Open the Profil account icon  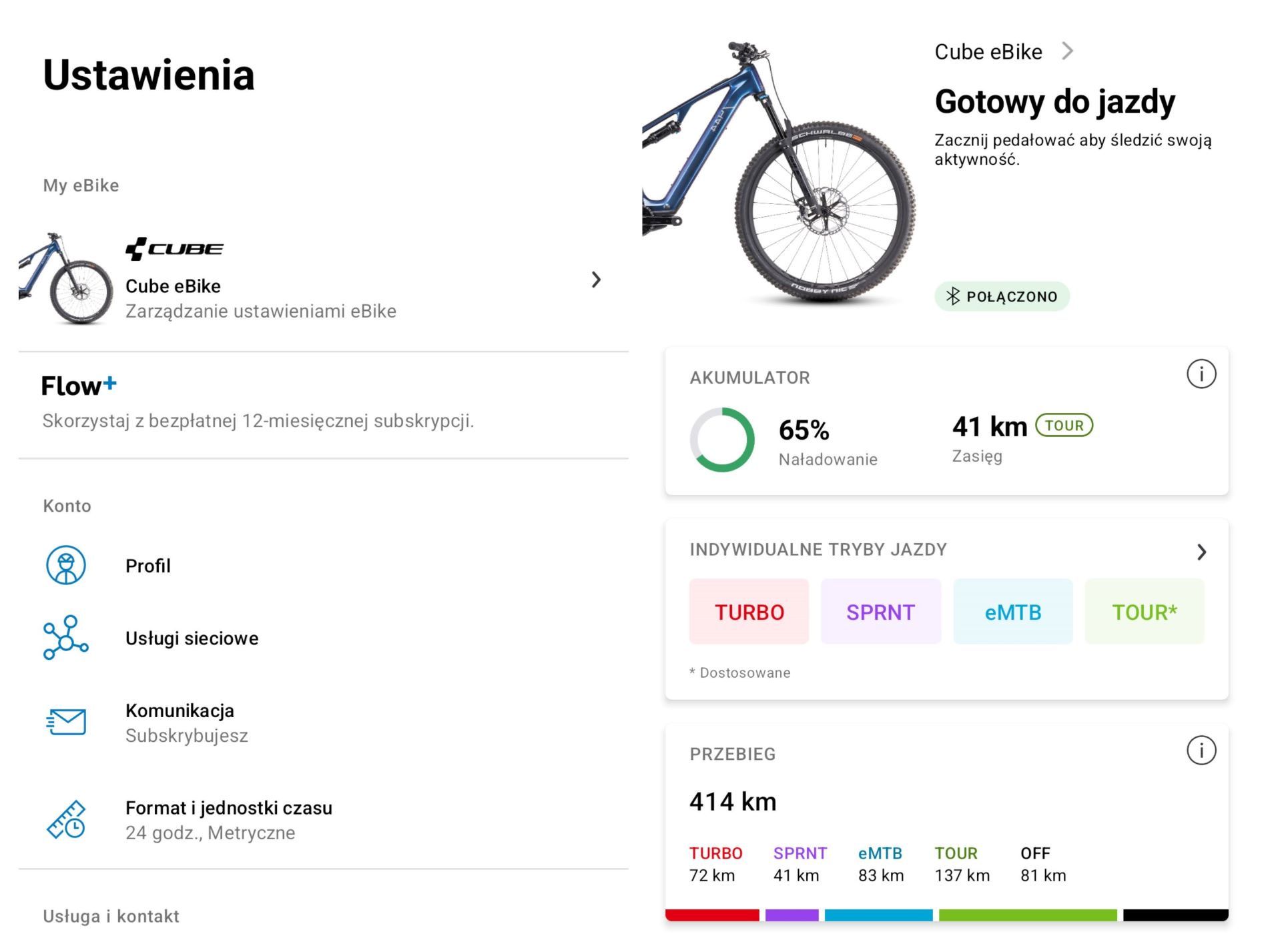pyautogui.click(x=65, y=566)
